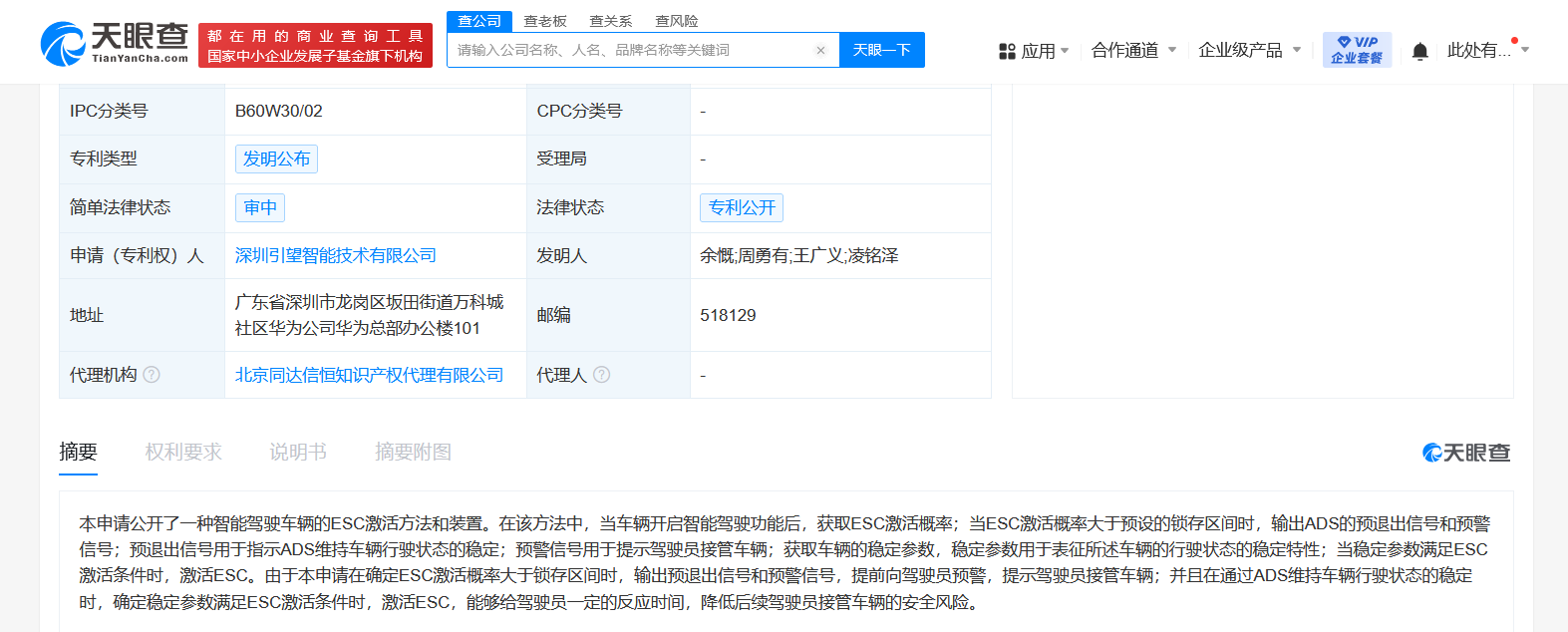The width and height of the screenshot is (1568, 632).
Task: Select the 查老板 search tab
Action: (x=545, y=21)
